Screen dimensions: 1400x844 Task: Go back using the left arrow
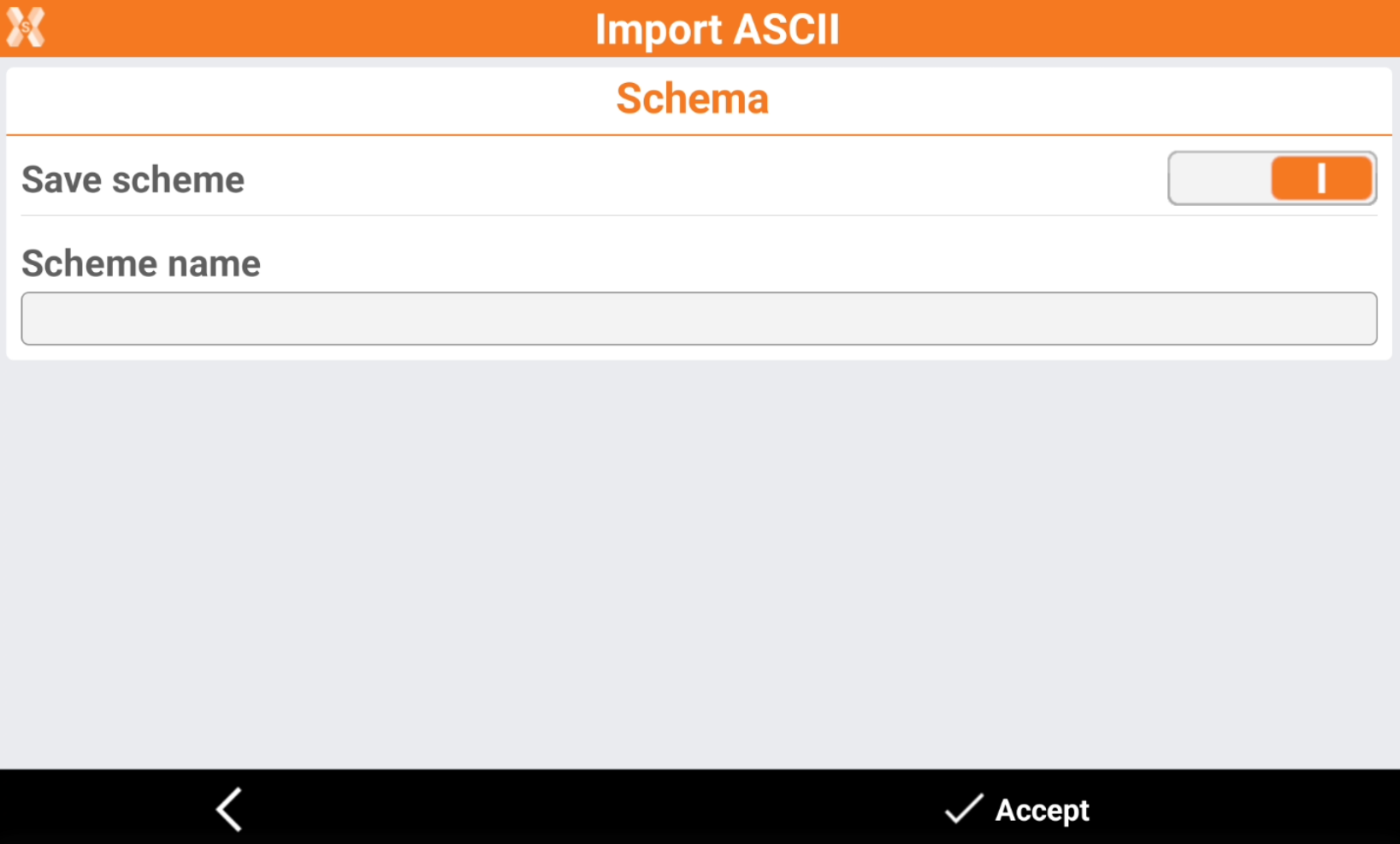coord(229,809)
